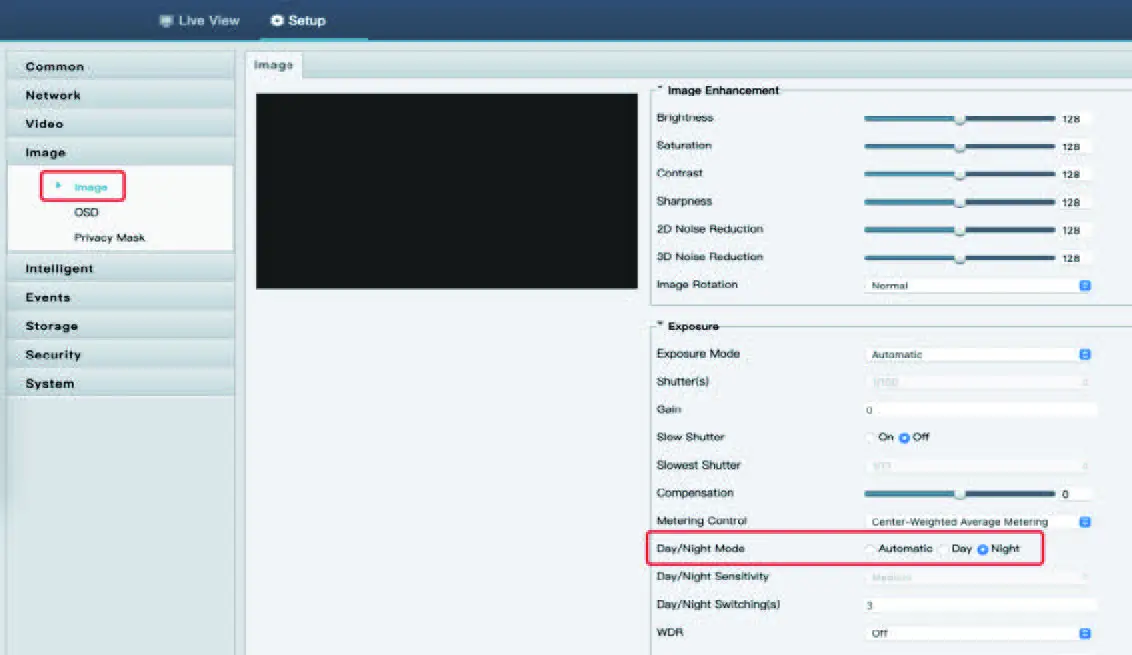Click the Contrast value field
This screenshot has width=1132, height=655.
pos(1075,175)
